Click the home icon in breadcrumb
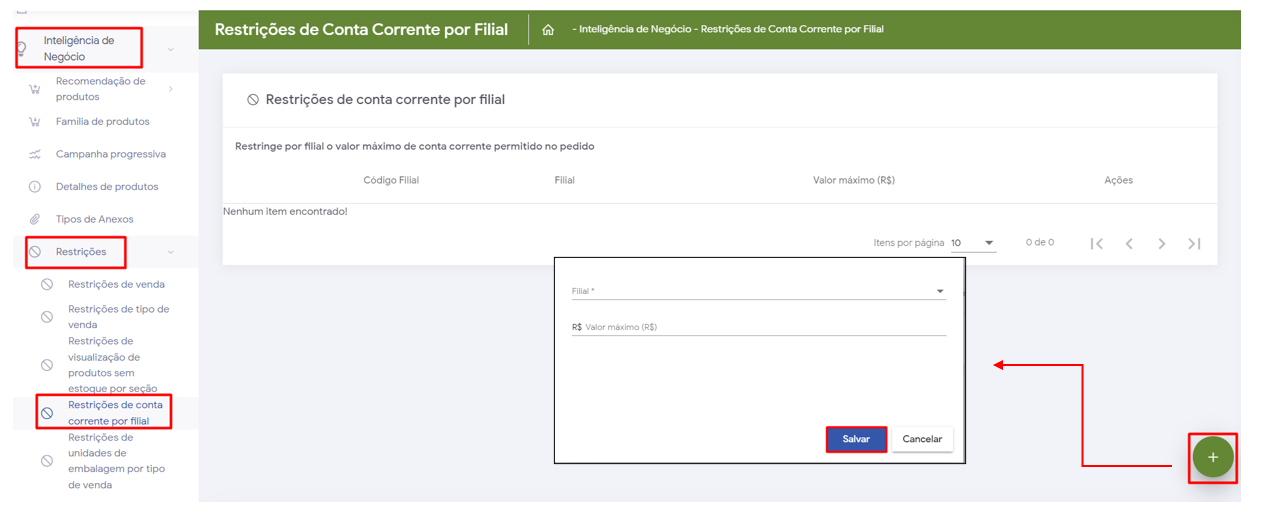This screenshot has height=519, width=1261. point(548,30)
